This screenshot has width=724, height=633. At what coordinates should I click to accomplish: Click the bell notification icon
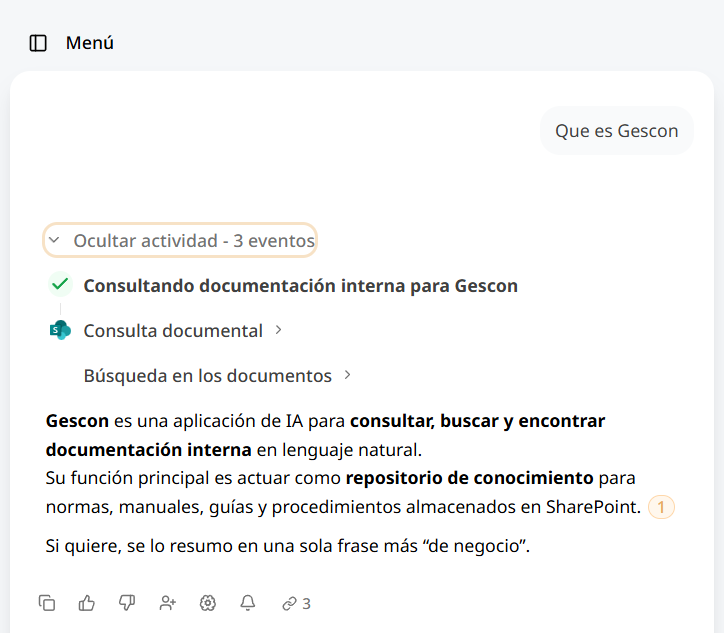tap(248, 603)
